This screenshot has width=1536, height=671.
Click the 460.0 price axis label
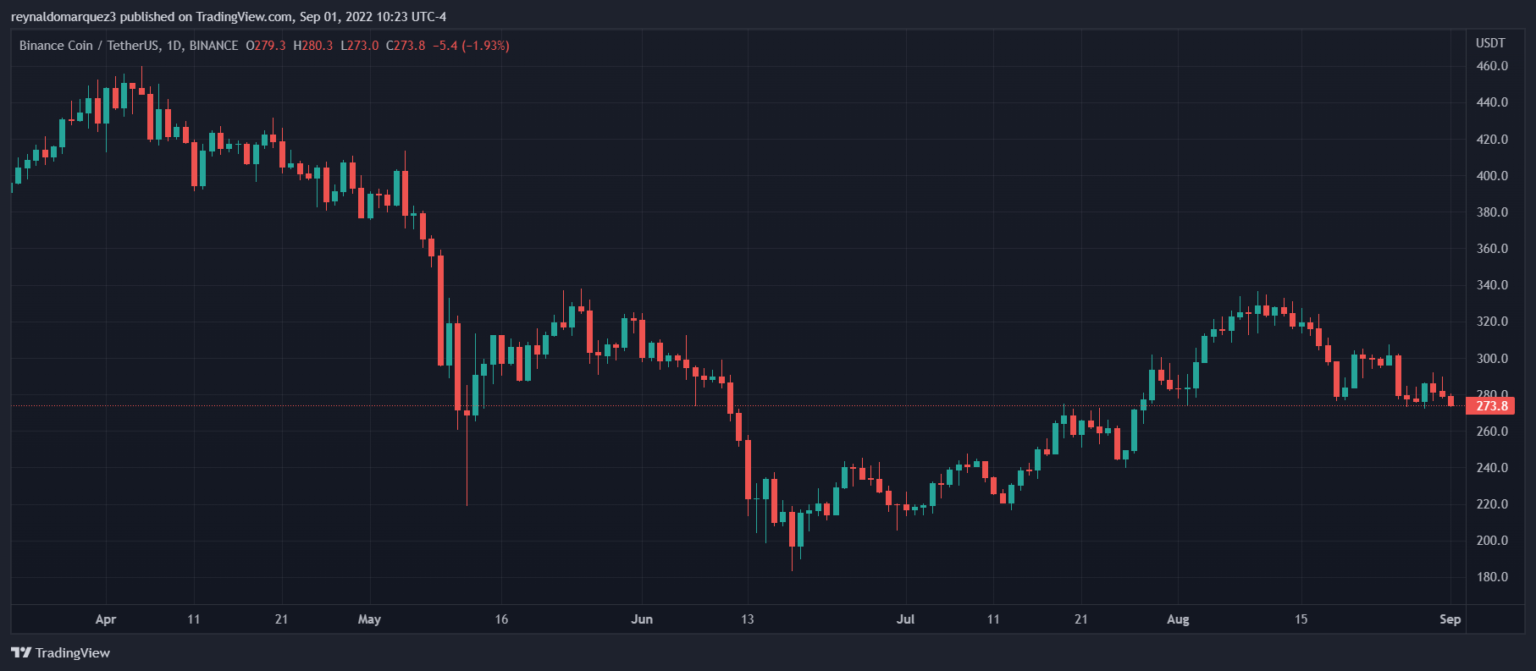tap(1491, 66)
